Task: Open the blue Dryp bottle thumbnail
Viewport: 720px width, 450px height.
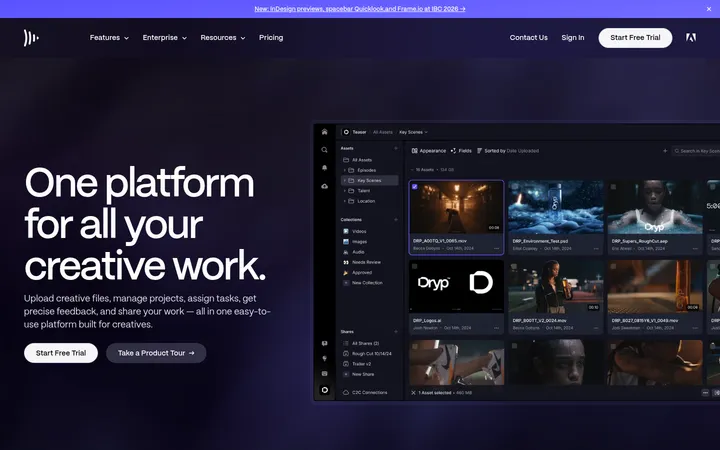Action: click(x=556, y=207)
